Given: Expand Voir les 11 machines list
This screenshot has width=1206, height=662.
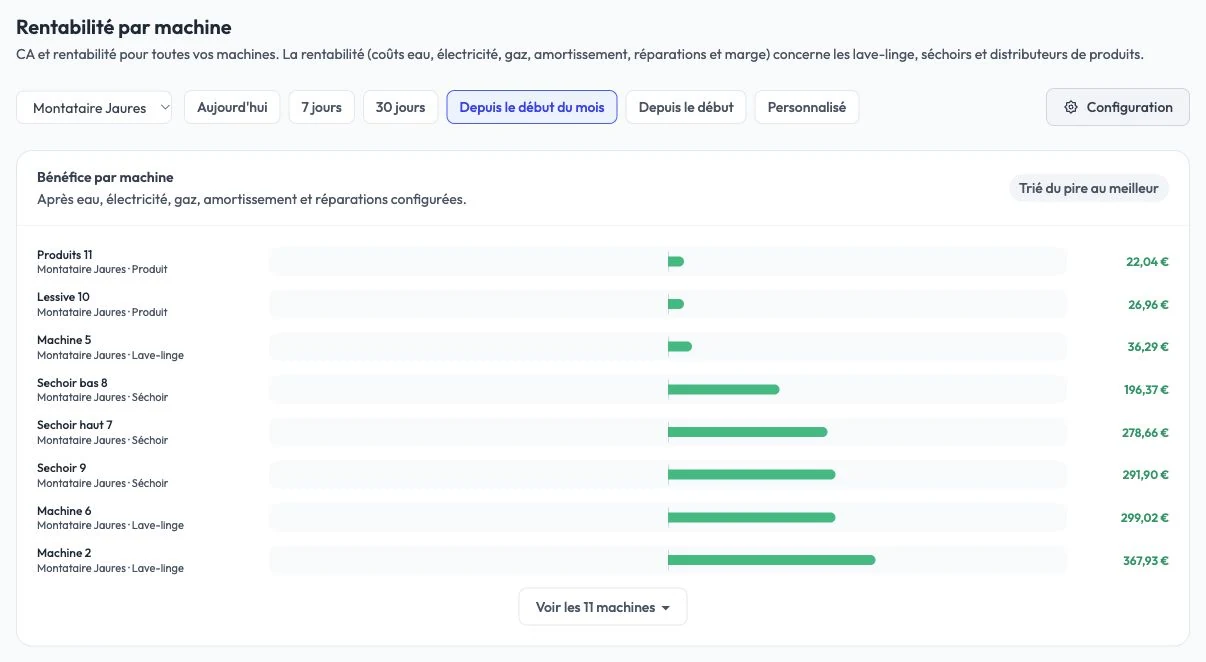Looking at the screenshot, I should (x=603, y=607).
